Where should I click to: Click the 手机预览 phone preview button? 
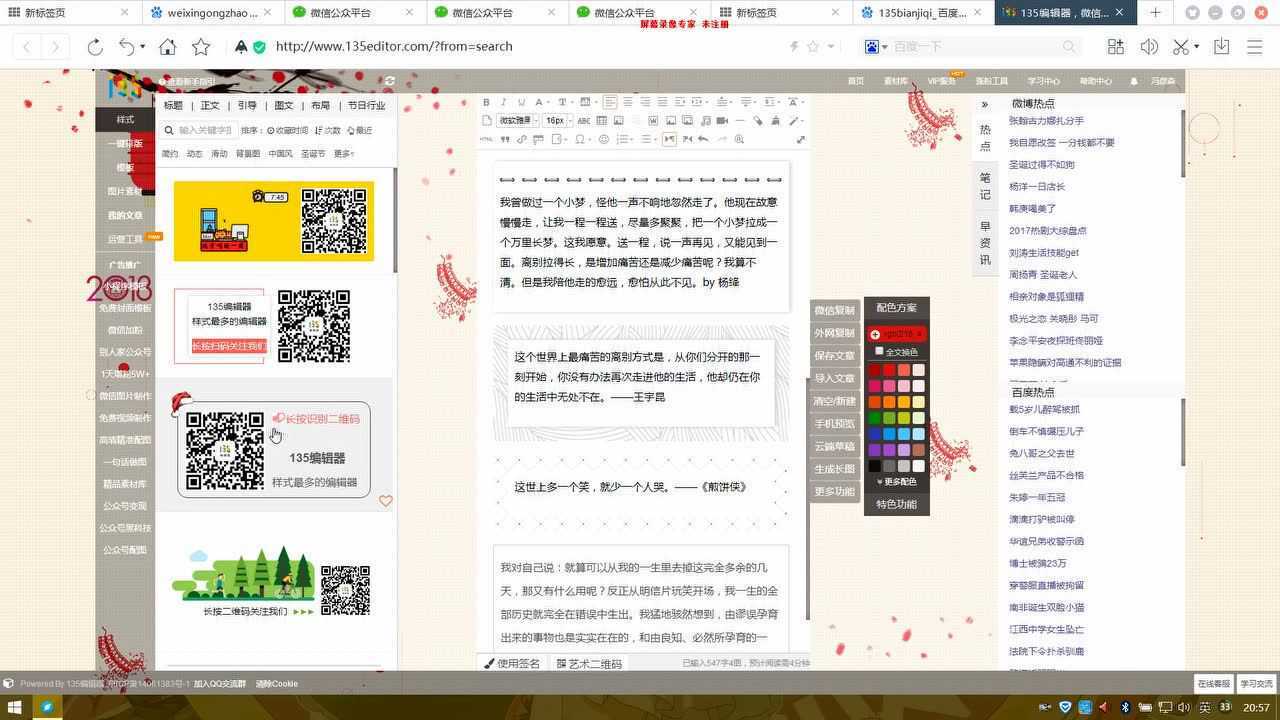coord(835,425)
